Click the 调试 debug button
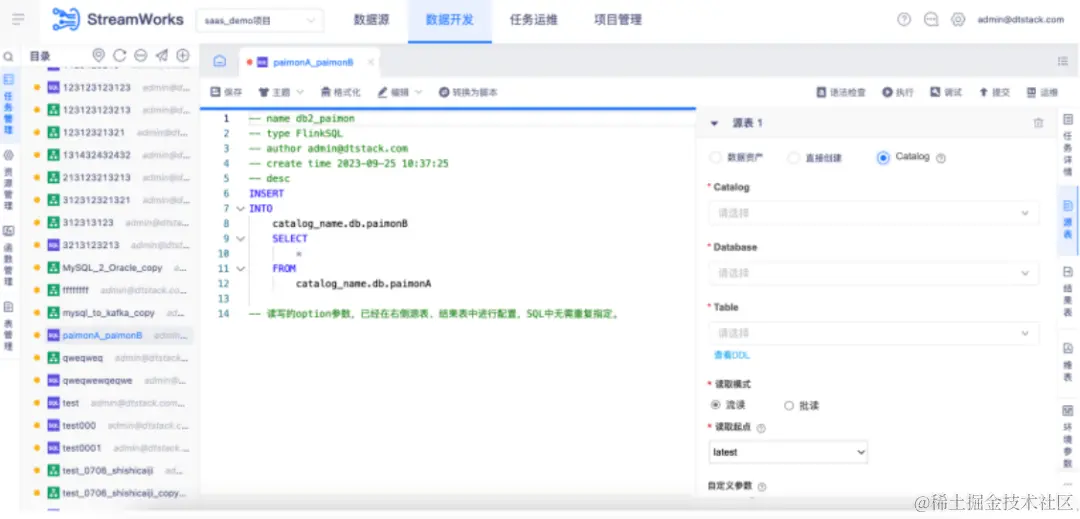The width and height of the screenshot is (1080, 519). 946,92
